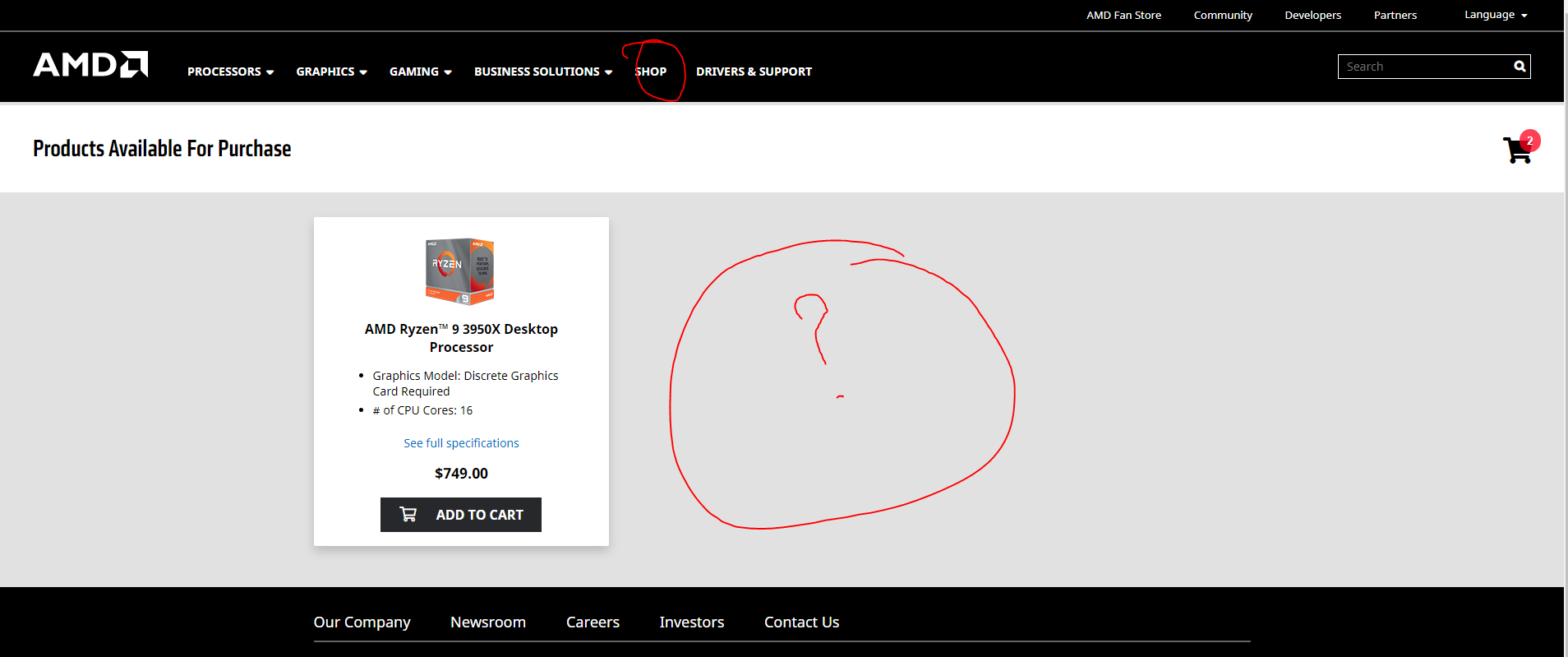Open Our Company footer link

click(x=362, y=622)
